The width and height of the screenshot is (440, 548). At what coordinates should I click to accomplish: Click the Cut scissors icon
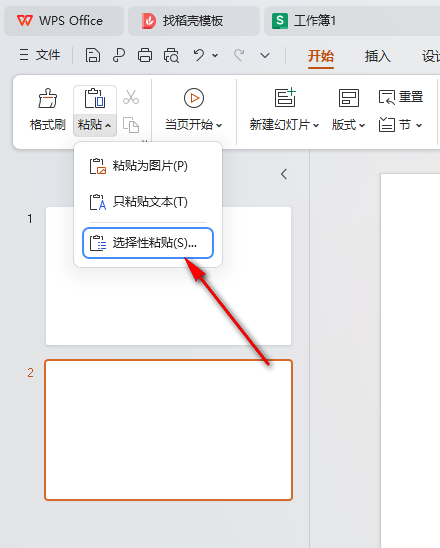(x=131, y=97)
